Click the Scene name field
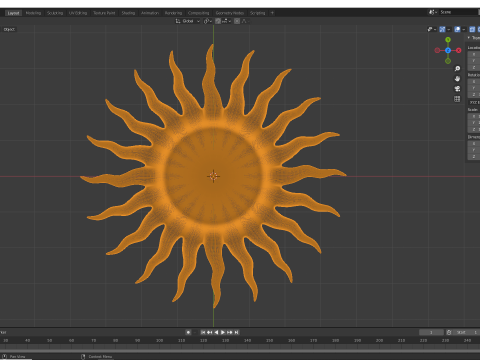Image resolution: width=480 pixels, height=360 pixels. [x=459, y=12]
